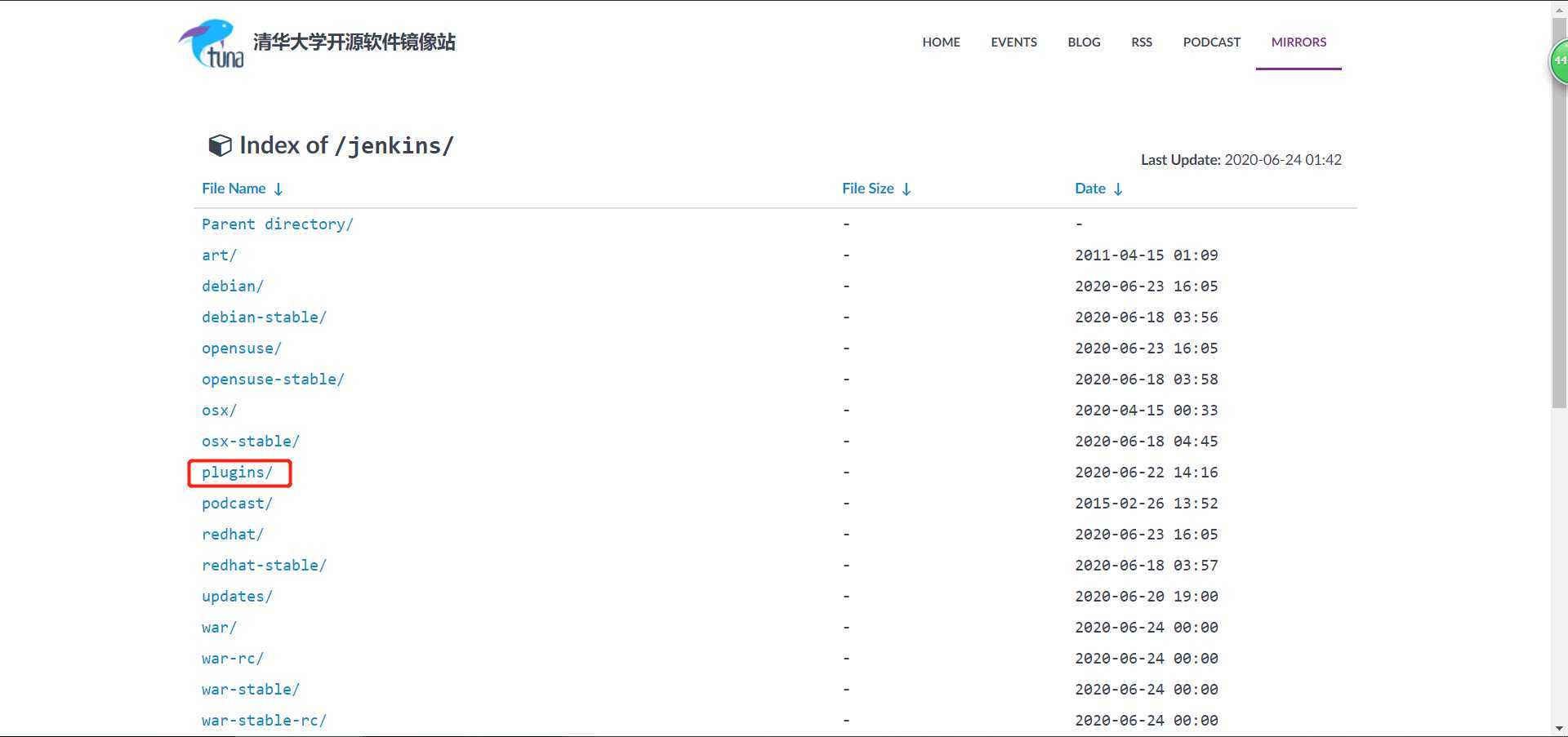Open the HOME nav item

pos(941,42)
